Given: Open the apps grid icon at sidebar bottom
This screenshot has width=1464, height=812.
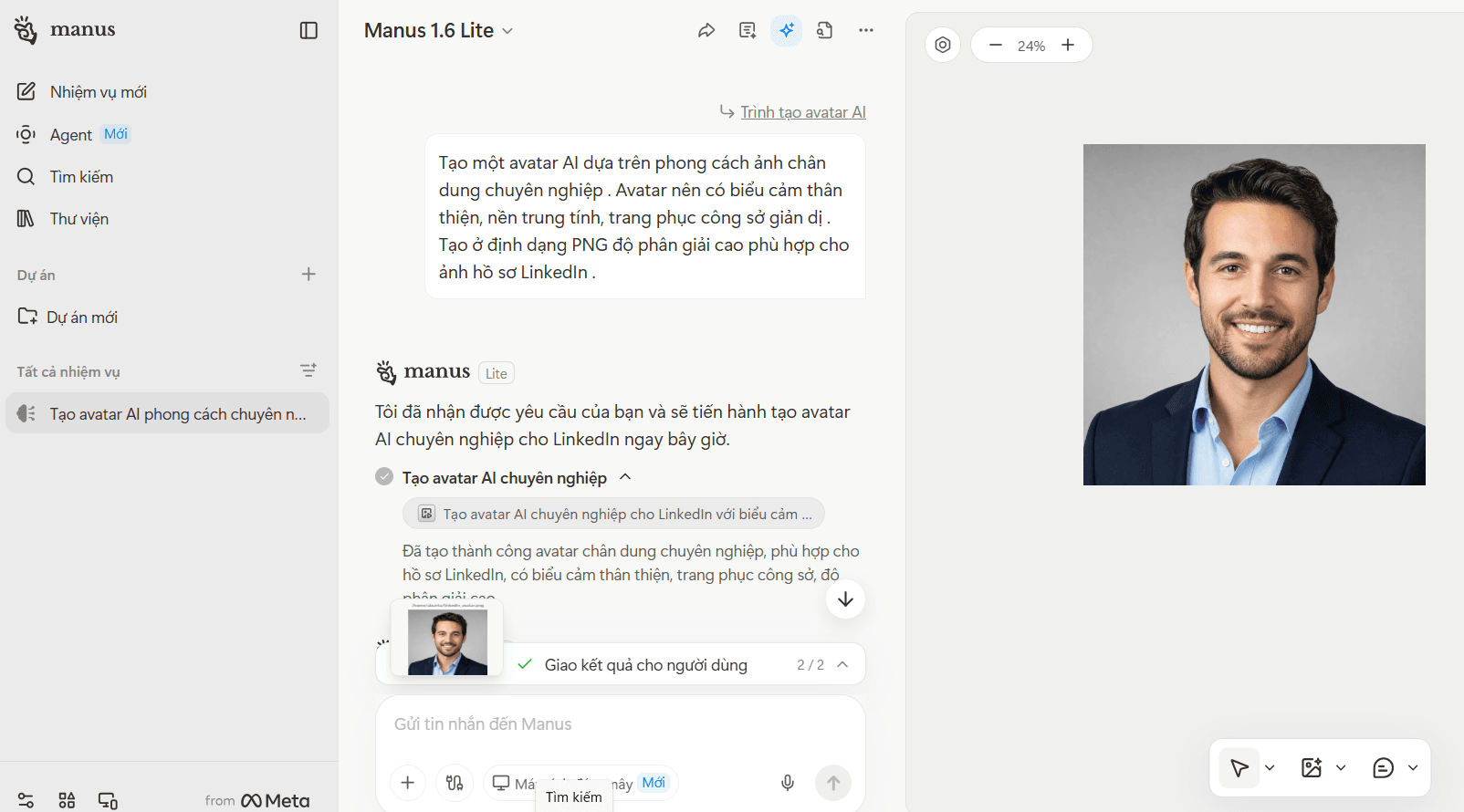Looking at the screenshot, I should 67,800.
